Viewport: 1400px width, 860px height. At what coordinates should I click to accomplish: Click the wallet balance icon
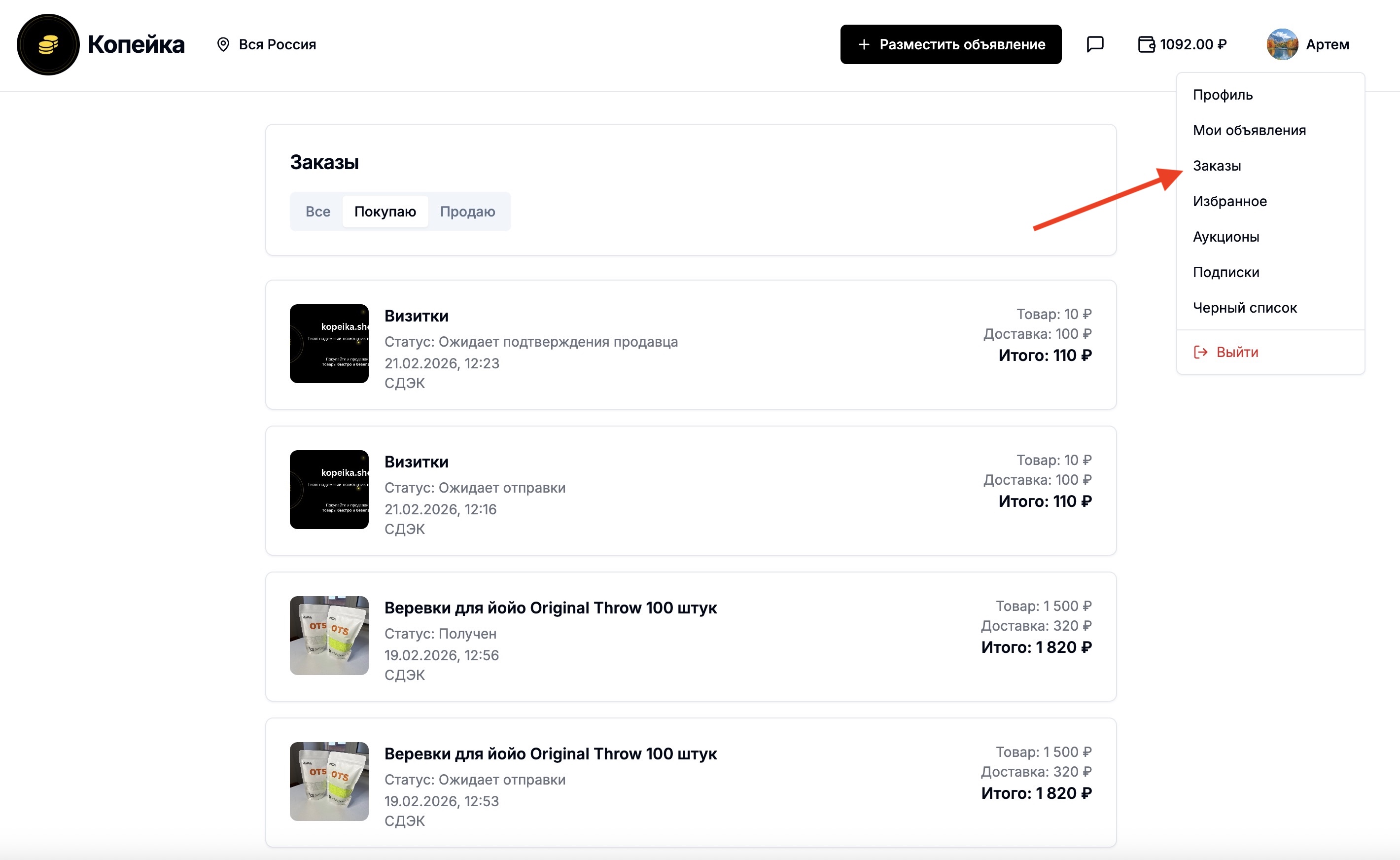coord(1146,44)
